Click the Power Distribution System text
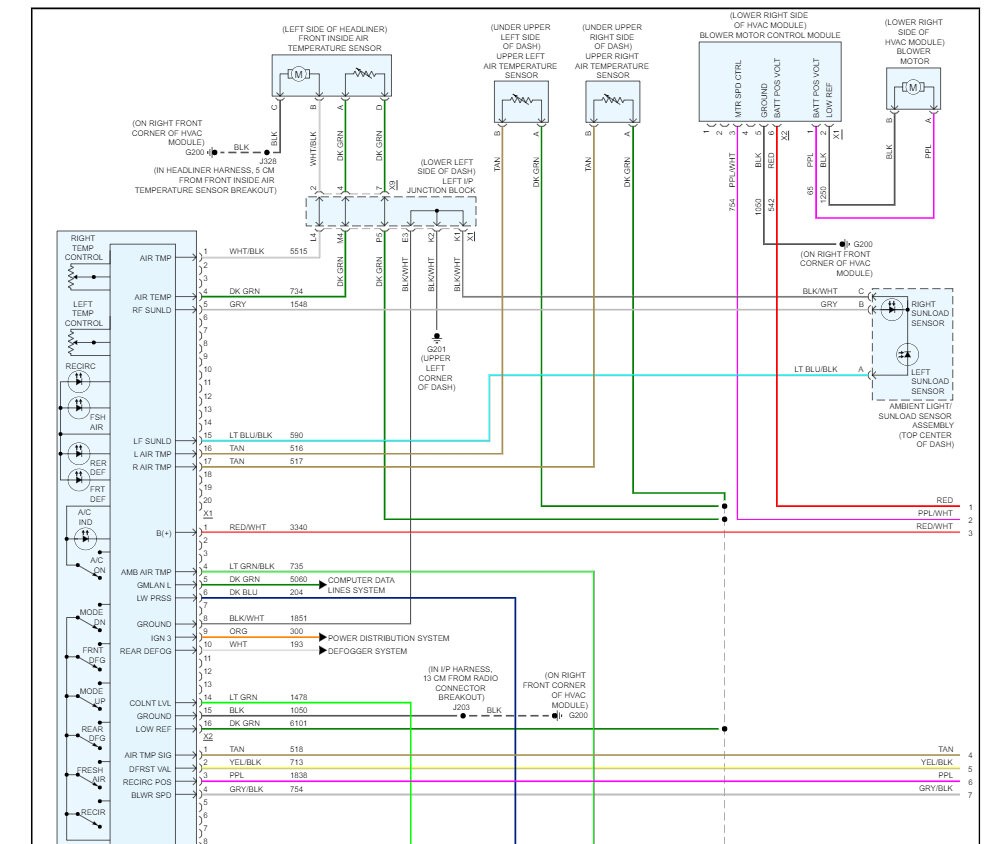 pos(389,638)
